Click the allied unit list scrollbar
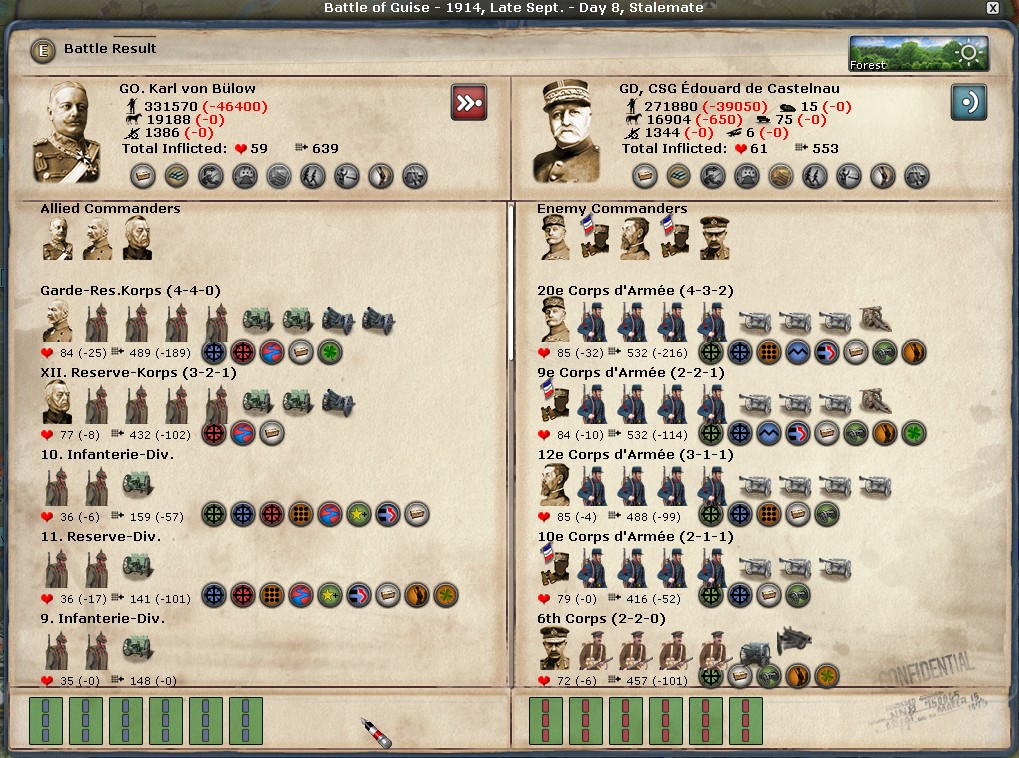Viewport: 1019px width, 758px height. 511,281
